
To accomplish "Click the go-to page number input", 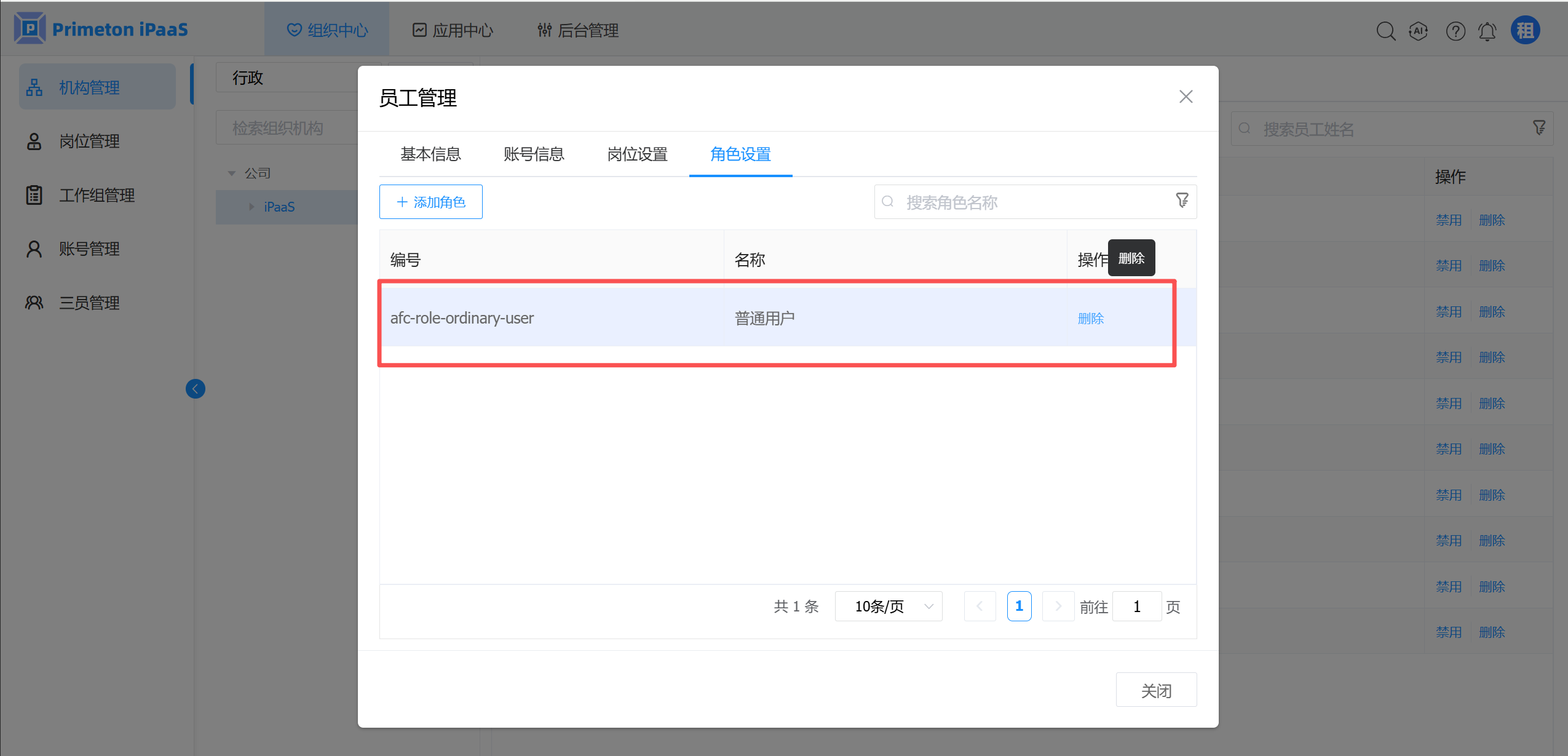I will tap(1136, 607).
